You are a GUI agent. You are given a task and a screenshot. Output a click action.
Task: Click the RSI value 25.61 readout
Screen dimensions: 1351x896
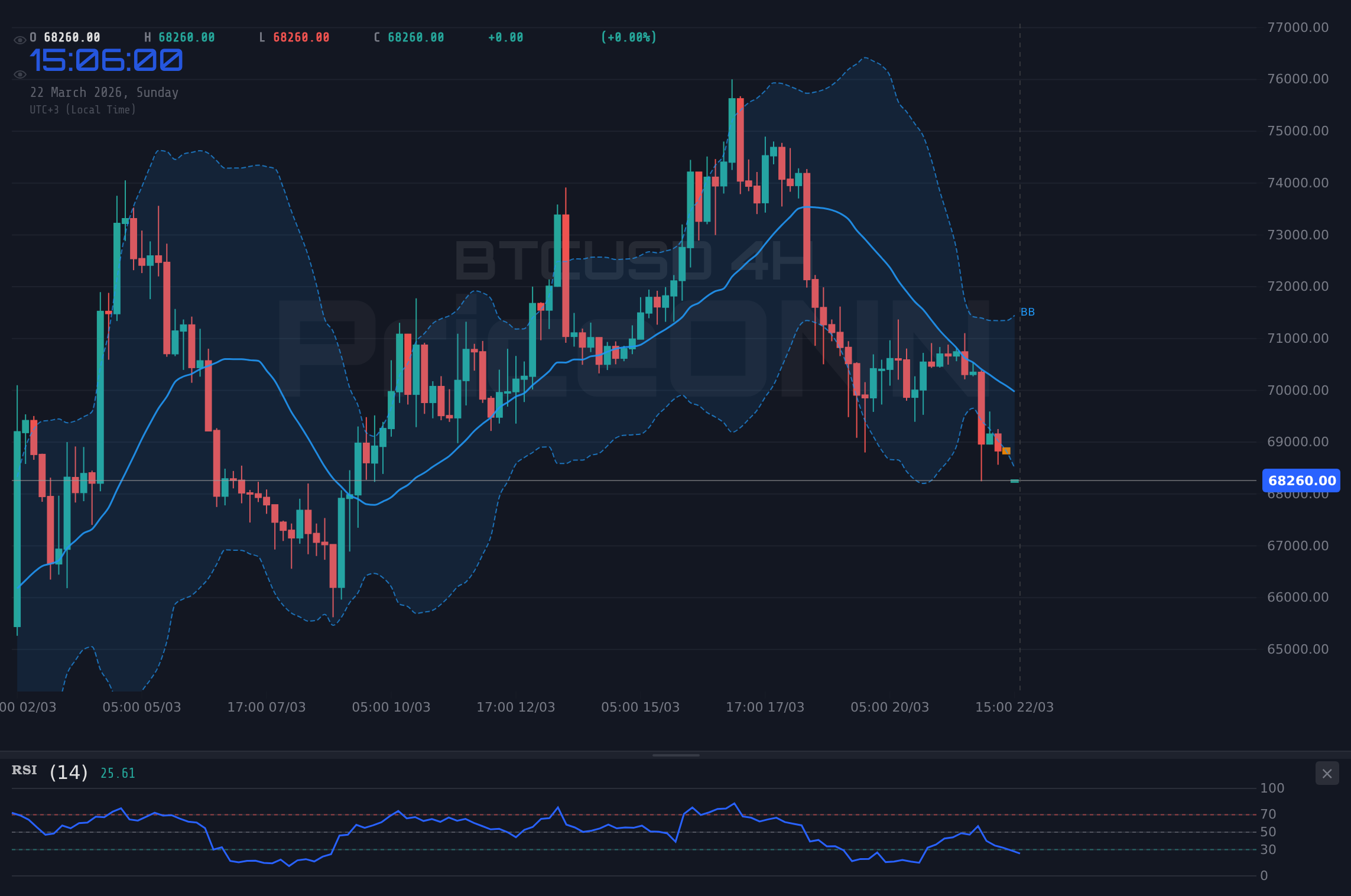(118, 772)
